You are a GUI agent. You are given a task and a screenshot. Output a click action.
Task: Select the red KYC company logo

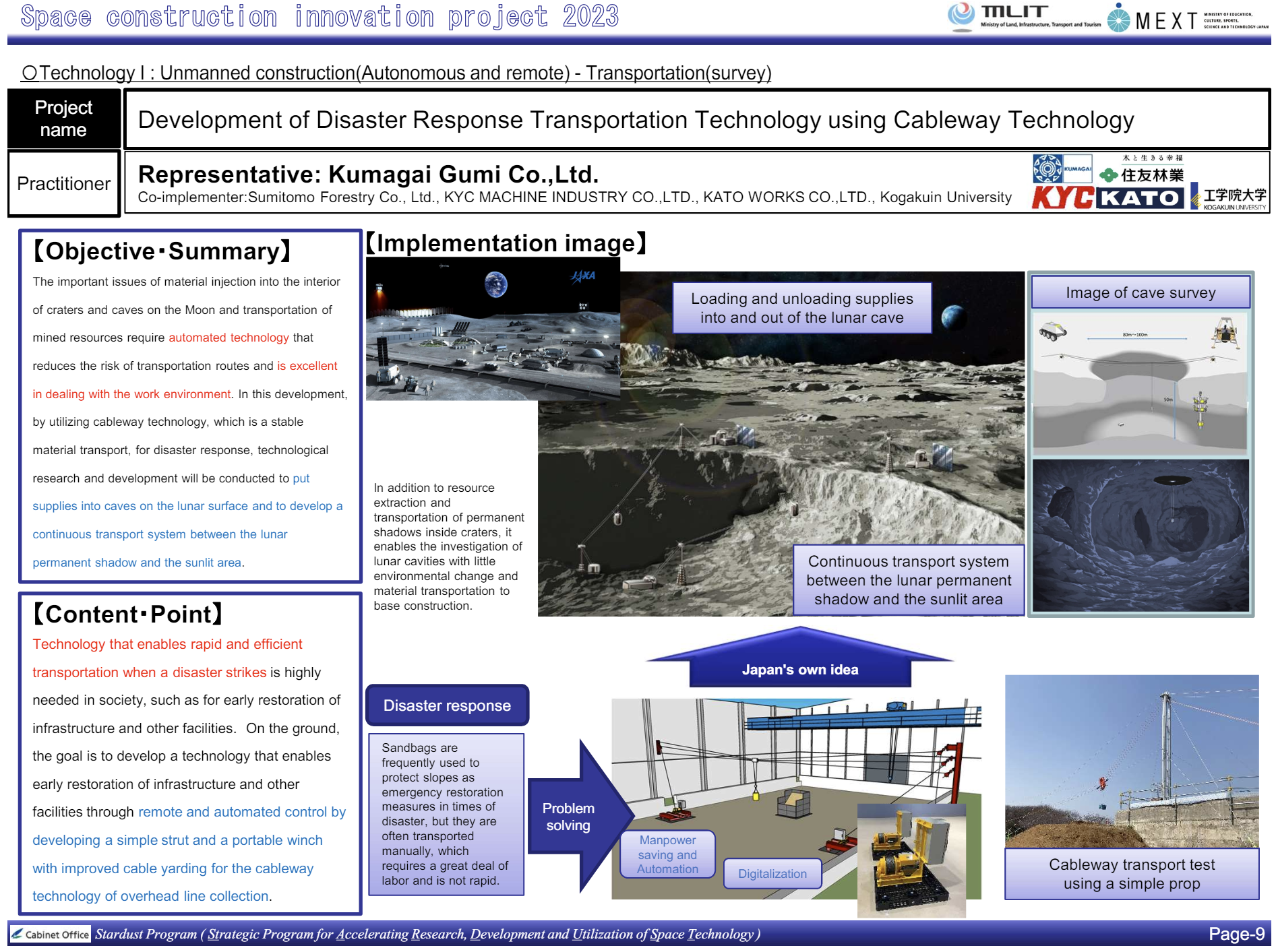tap(1062, 198)
